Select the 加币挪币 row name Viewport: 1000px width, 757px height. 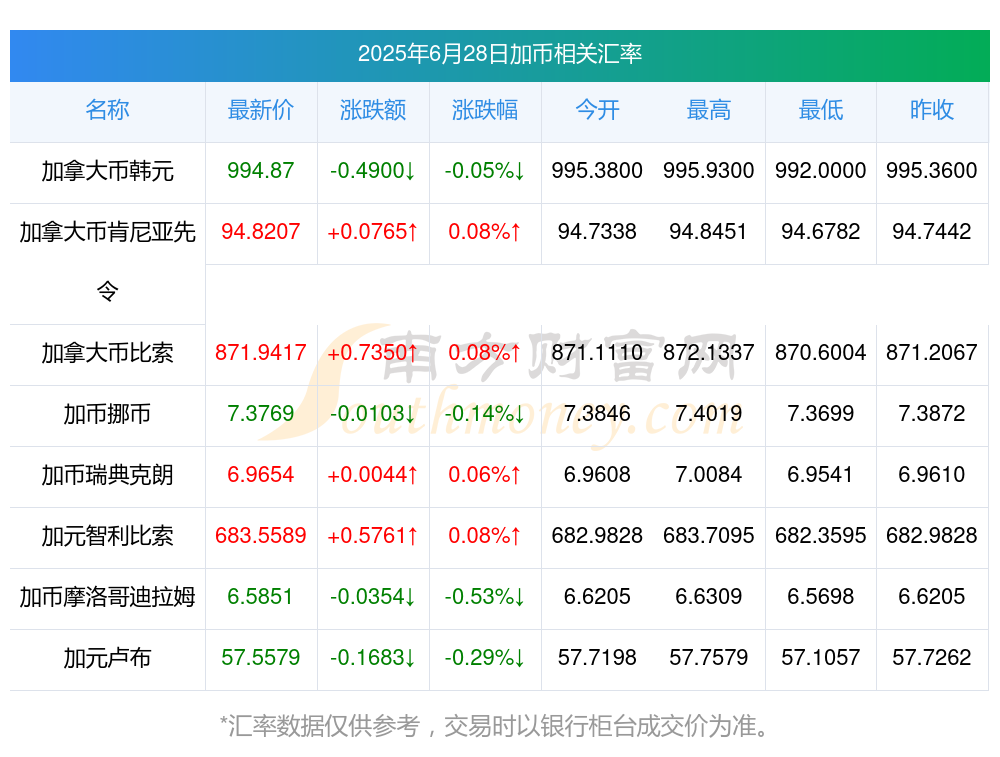107,414
